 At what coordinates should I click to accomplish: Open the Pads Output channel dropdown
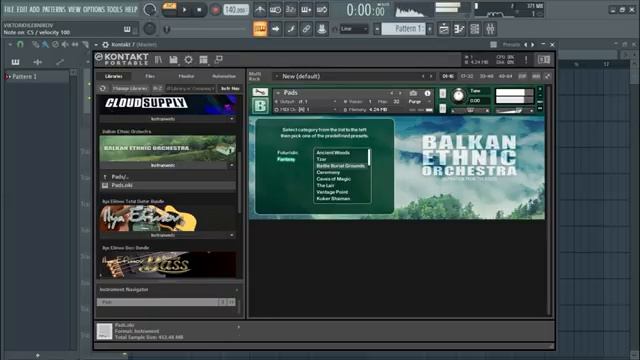click(306, 102)
